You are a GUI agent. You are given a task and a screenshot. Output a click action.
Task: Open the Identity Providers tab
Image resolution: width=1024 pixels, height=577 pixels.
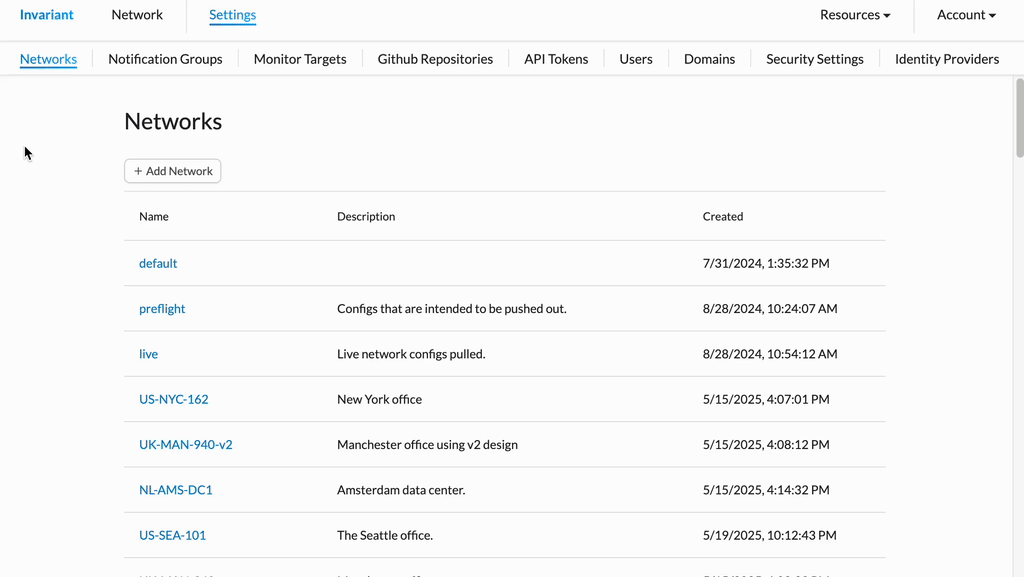[x=946, y=59]
